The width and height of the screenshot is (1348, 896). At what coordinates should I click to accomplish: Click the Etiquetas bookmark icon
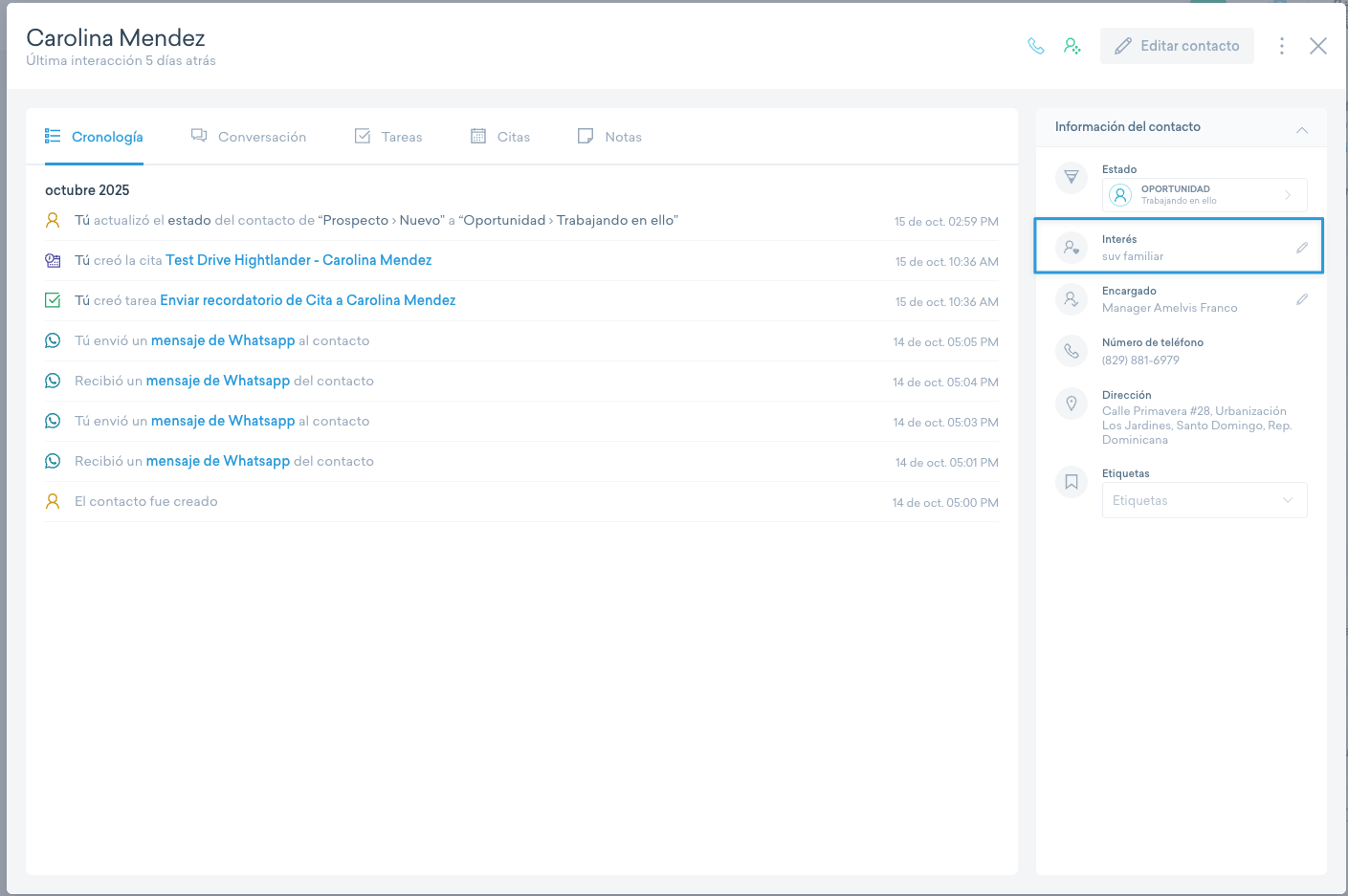coord(1072,482)
